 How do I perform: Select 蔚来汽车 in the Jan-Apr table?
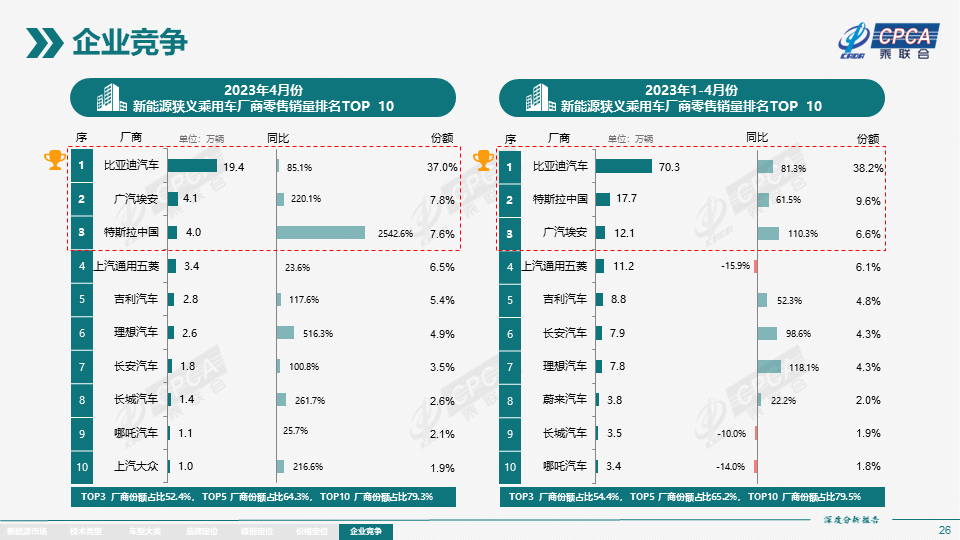click(x=564, y=399)
